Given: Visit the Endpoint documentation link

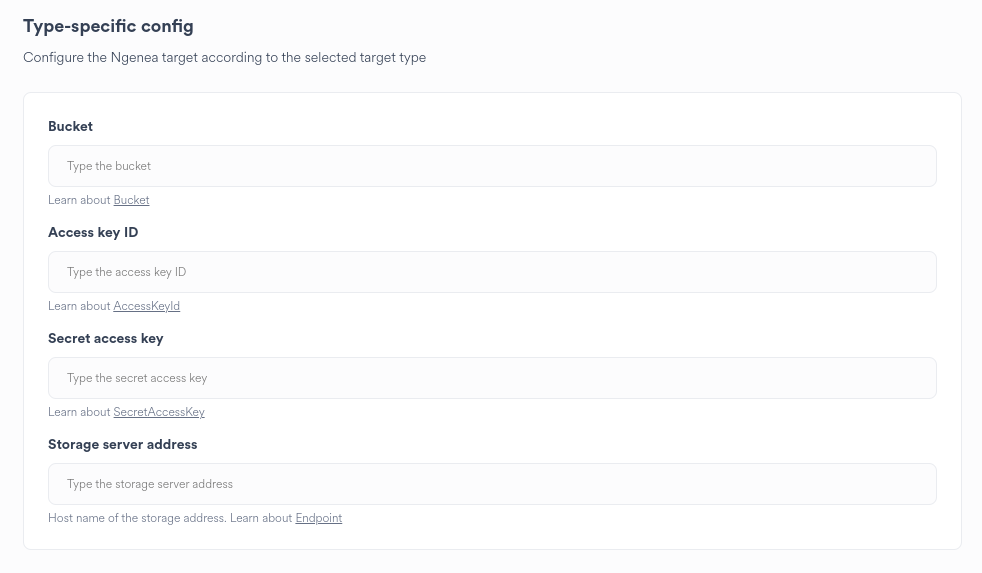Looking at the screenshot, I should point(318,518).
